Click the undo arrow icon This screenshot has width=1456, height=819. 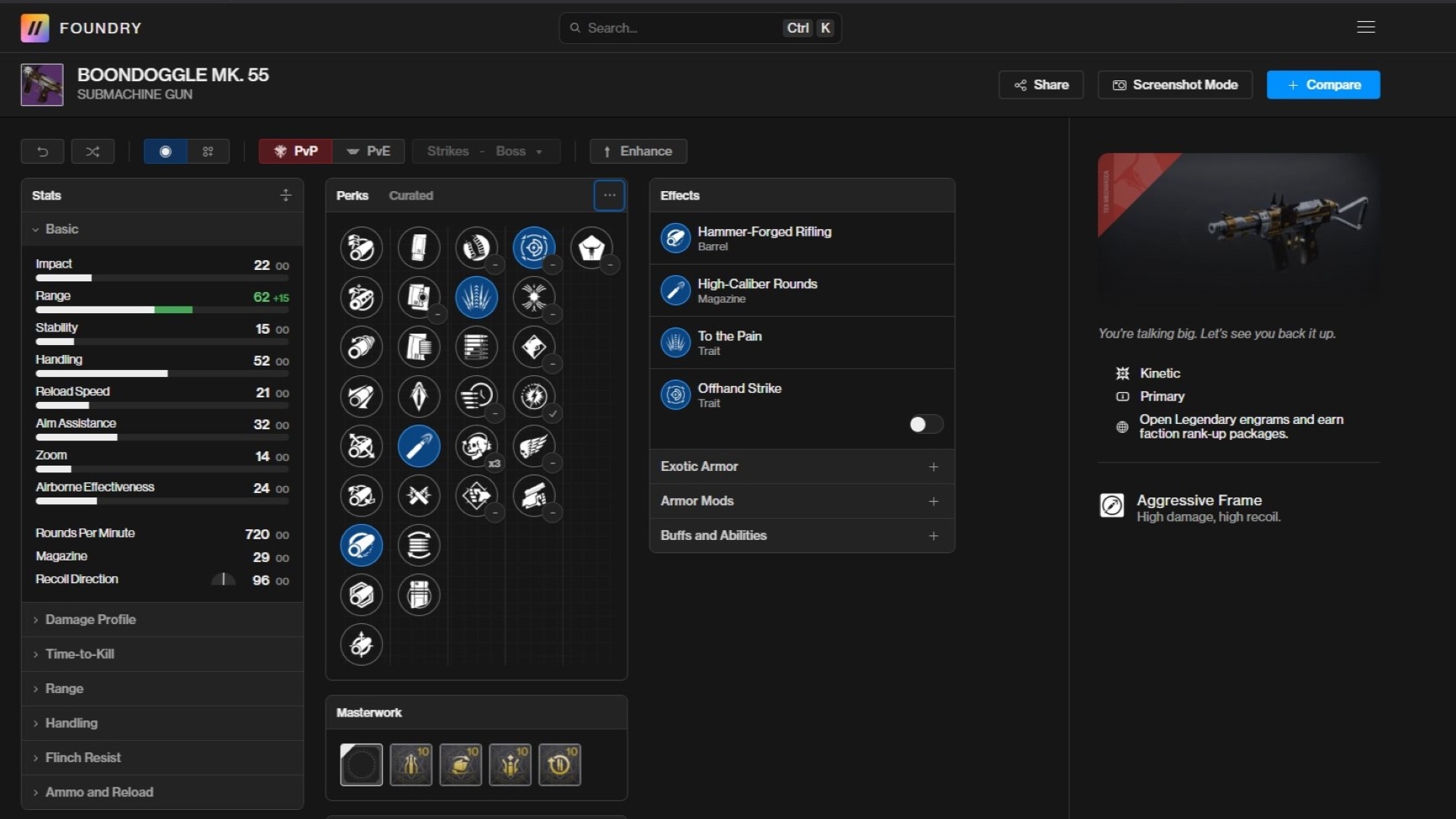[x=42, y=152]
